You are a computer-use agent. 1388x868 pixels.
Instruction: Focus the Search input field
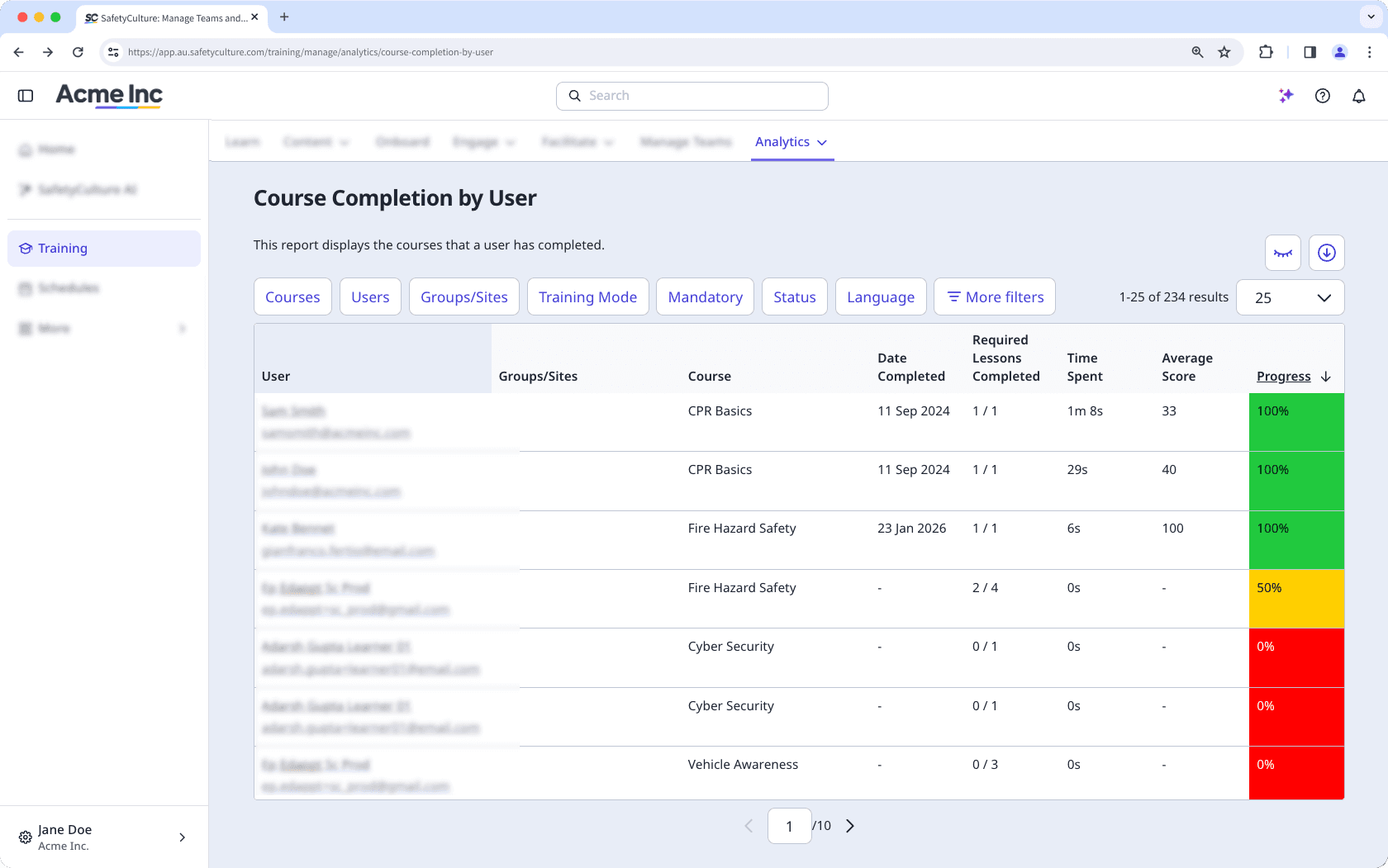pos(692,96)
